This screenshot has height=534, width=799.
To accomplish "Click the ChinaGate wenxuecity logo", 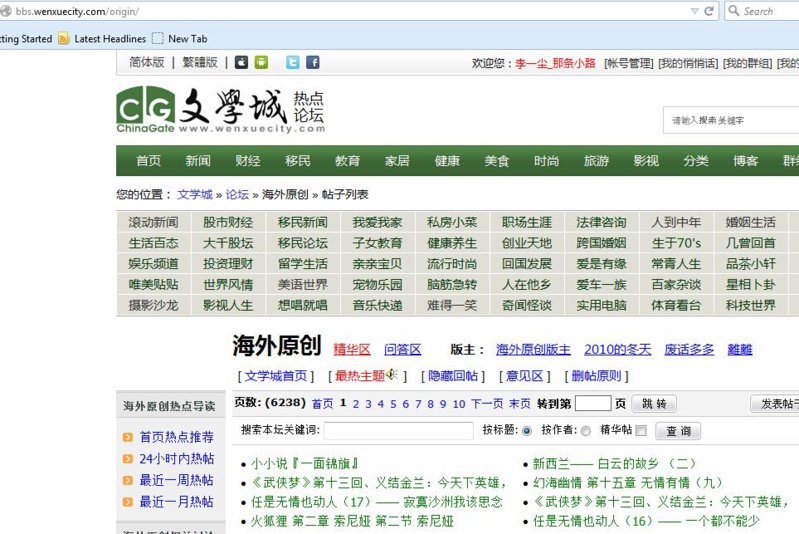I will (221, 110).
